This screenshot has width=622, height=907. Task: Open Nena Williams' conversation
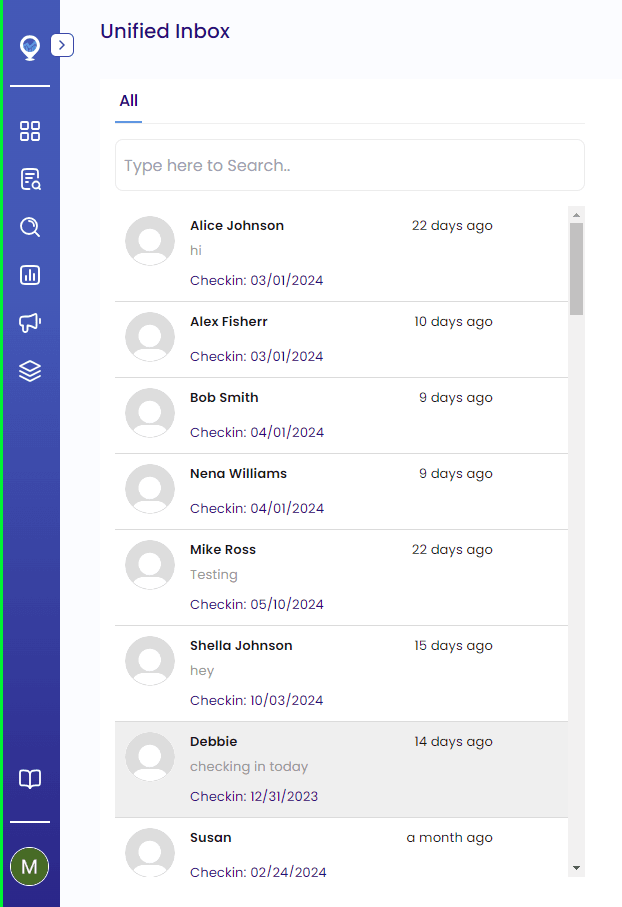pos(340,491)
